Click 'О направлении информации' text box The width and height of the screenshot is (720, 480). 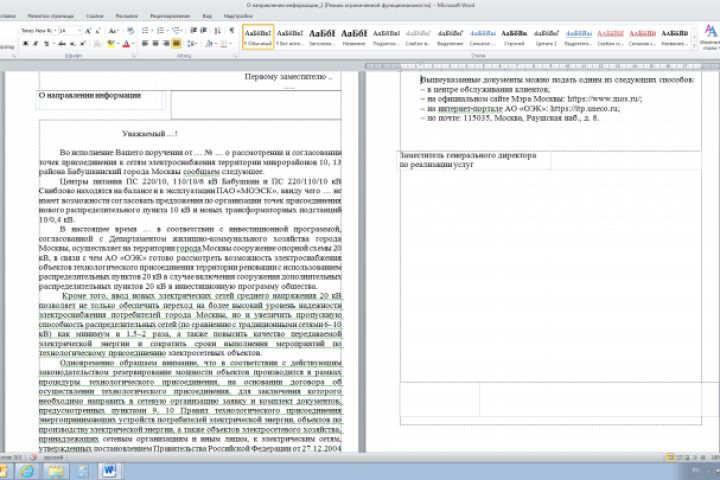coord(101,100)
